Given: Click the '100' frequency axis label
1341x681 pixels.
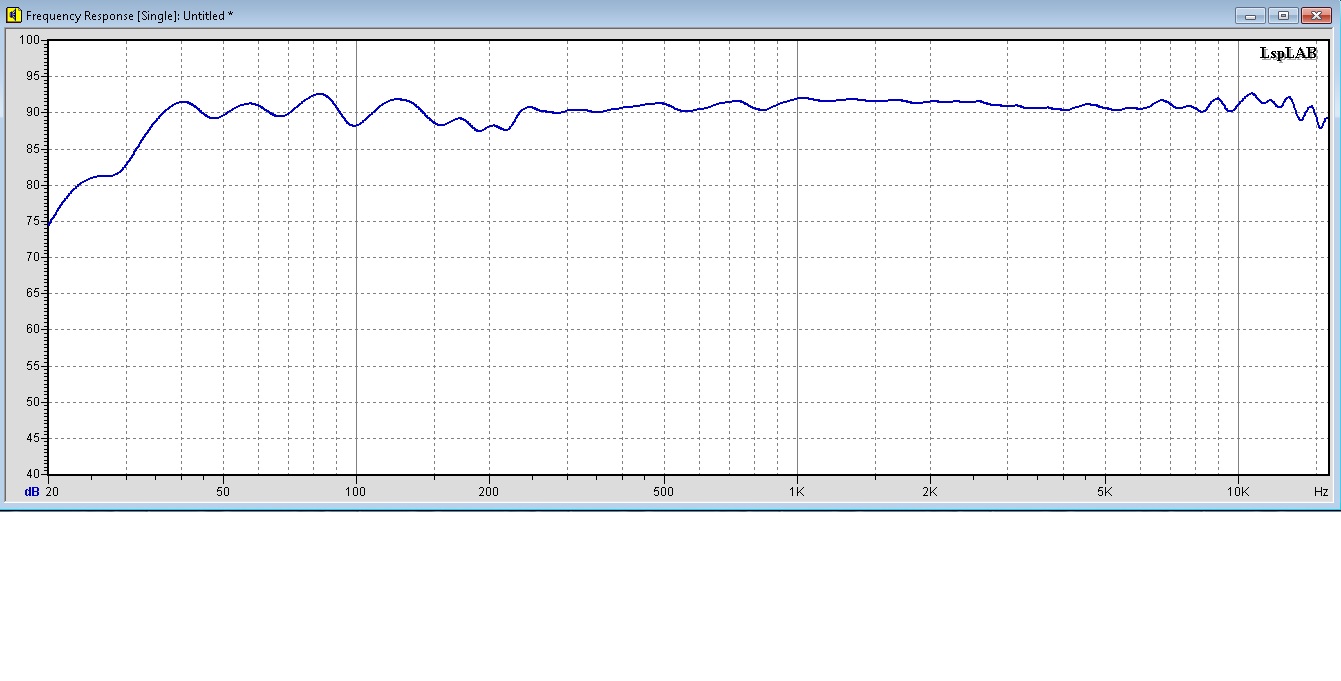Looking at the screenshot, I should click(x=356, y=492).
